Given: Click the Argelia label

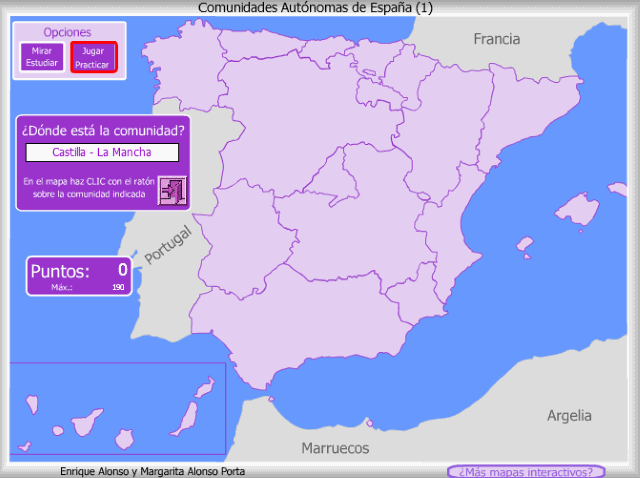Looking at the screenshot, I should coord(569,416).
